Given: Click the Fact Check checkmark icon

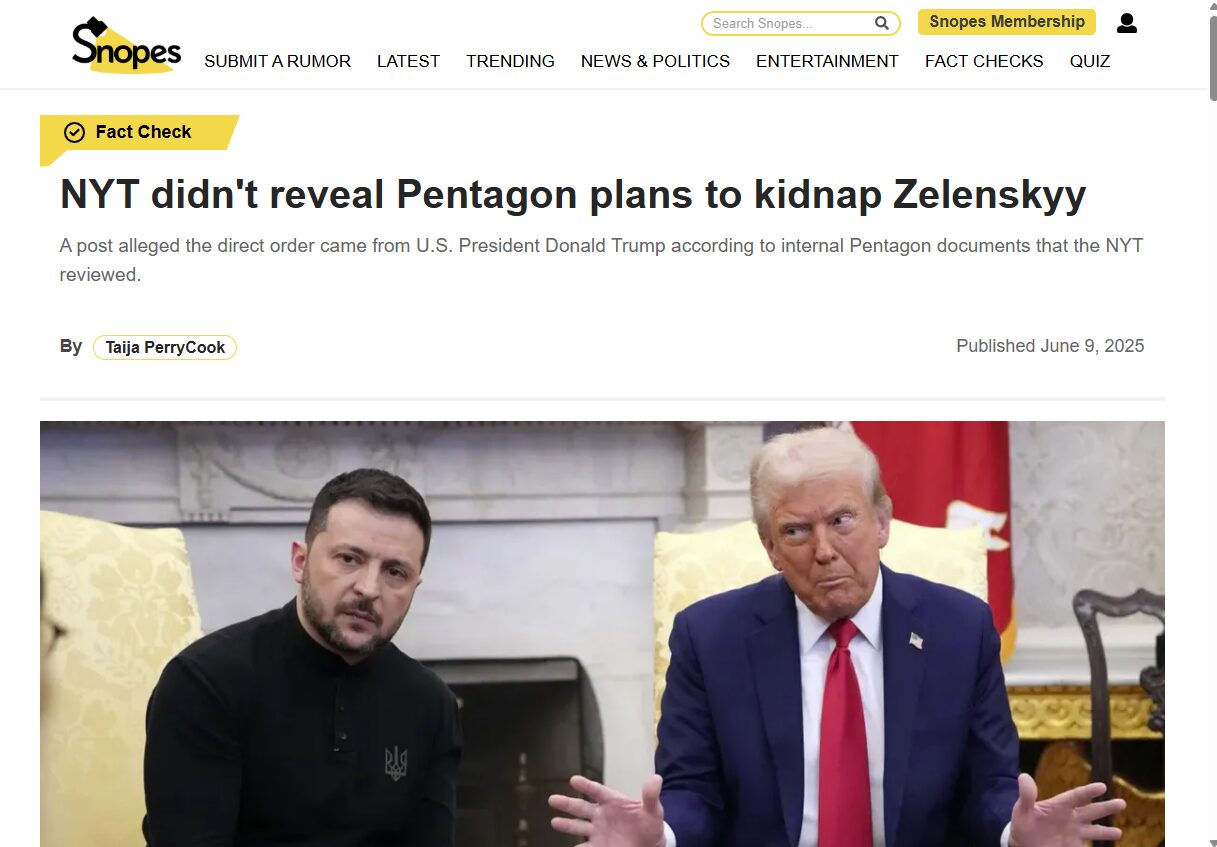Looking at the screenshot, I should click(x=74, y=132).
